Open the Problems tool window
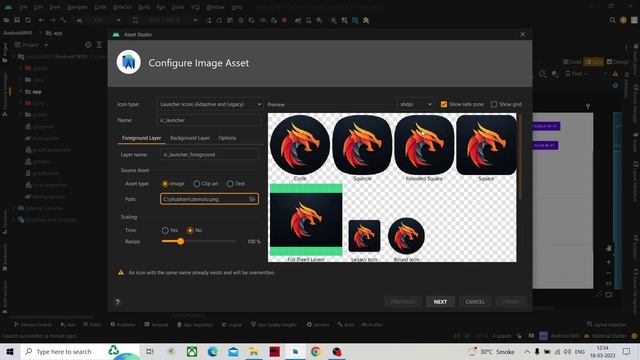640x360 pixels. coord(123,325)
